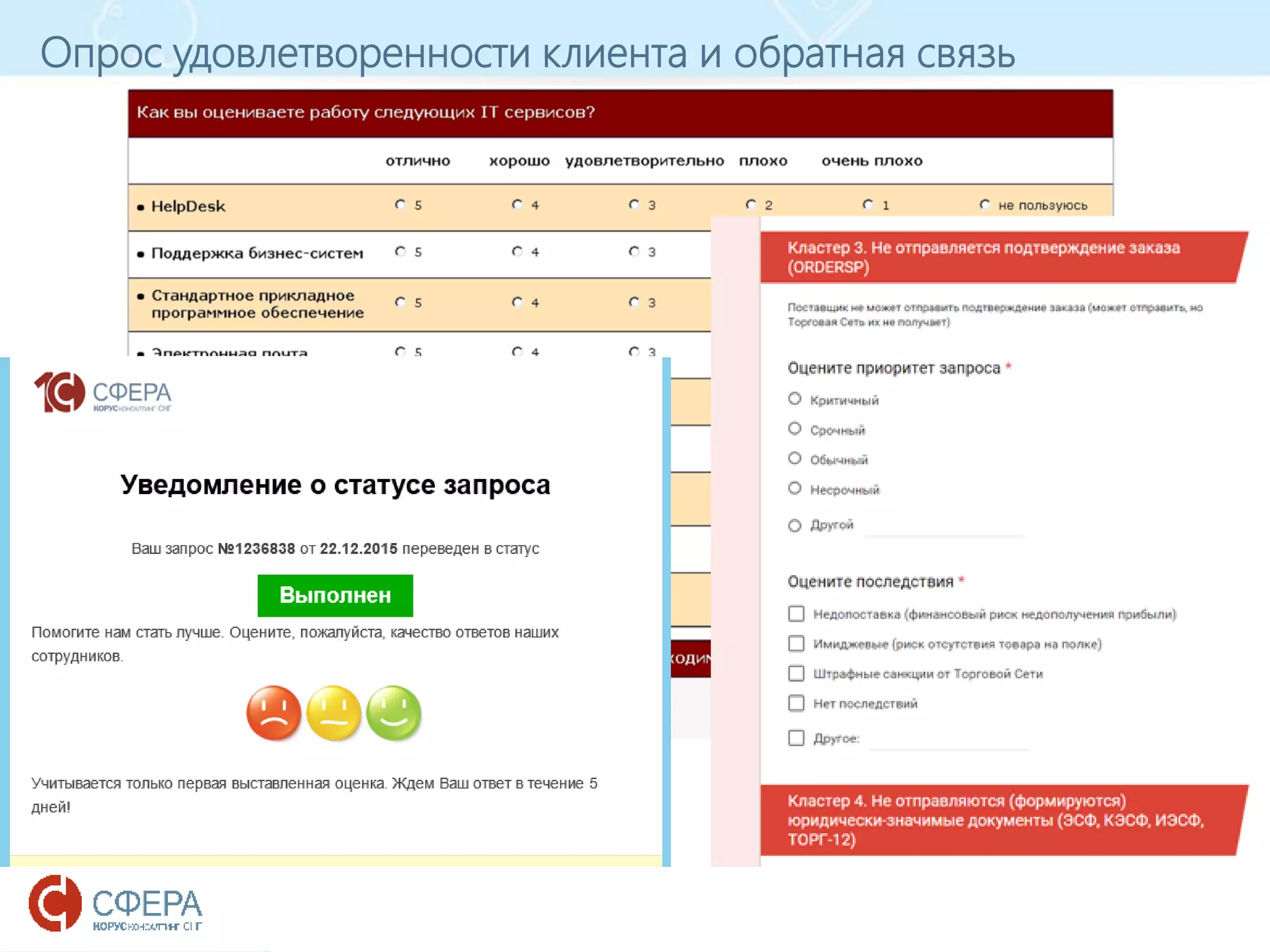Viewport: 1270px width, 952px height.
Task: Click the 'отлично' column header
Action: 418,161
